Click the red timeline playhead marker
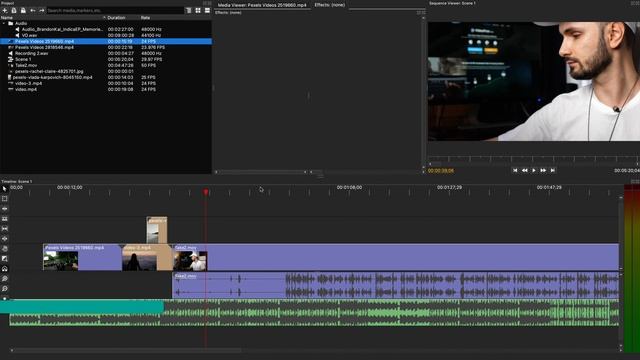The width and height of the screenshot is (640, 360). click(206, 192)
